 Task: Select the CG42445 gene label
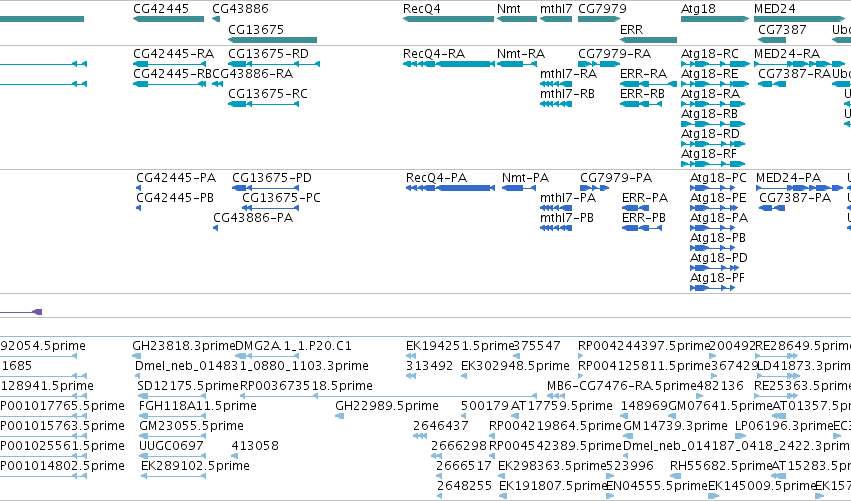(161, 9)
